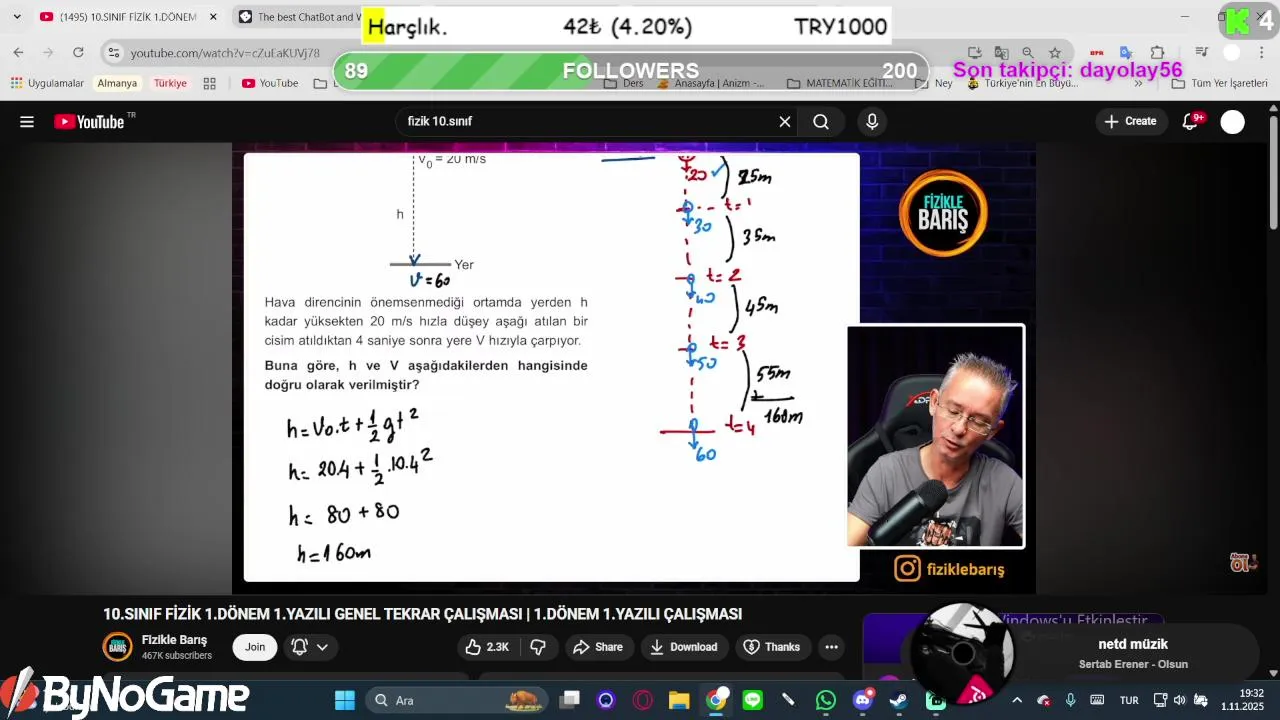Image resolution: width=1280 pixels, height=720 pixels.
Task: Open the Google Translate extension icon
Action: [1125, 53]
